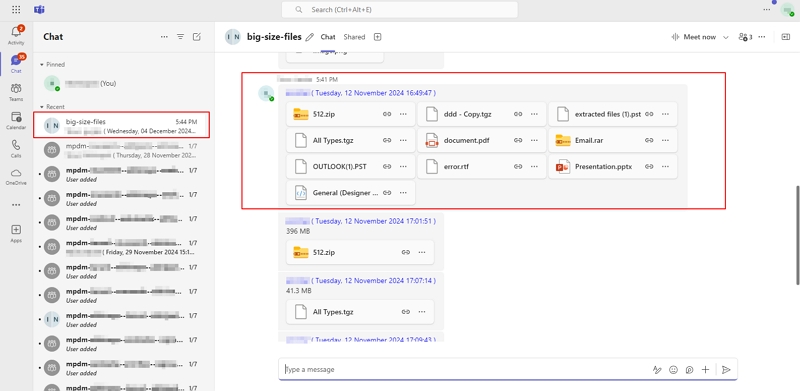Click the 41.3 MB message text
This screenshot has width=800, height=391.
pyautogui.click(x=298, y=291)
